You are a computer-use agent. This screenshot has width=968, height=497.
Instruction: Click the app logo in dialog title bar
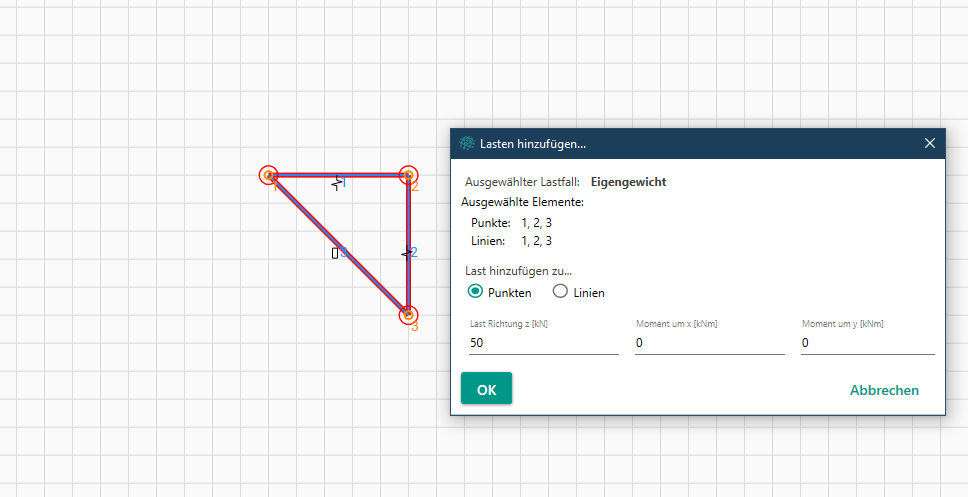coord(466,144)
